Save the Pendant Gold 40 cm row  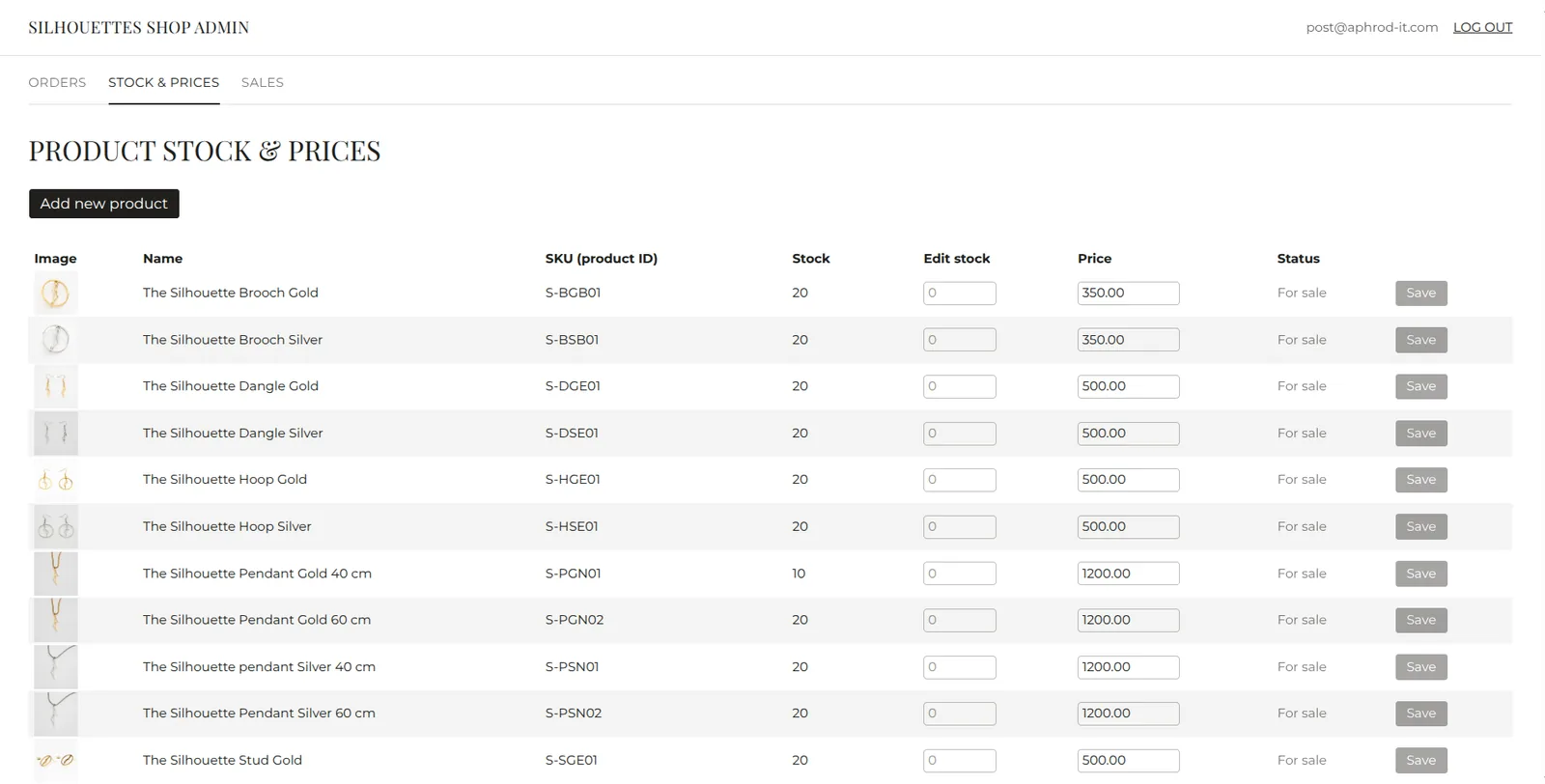click(1420, 574)
